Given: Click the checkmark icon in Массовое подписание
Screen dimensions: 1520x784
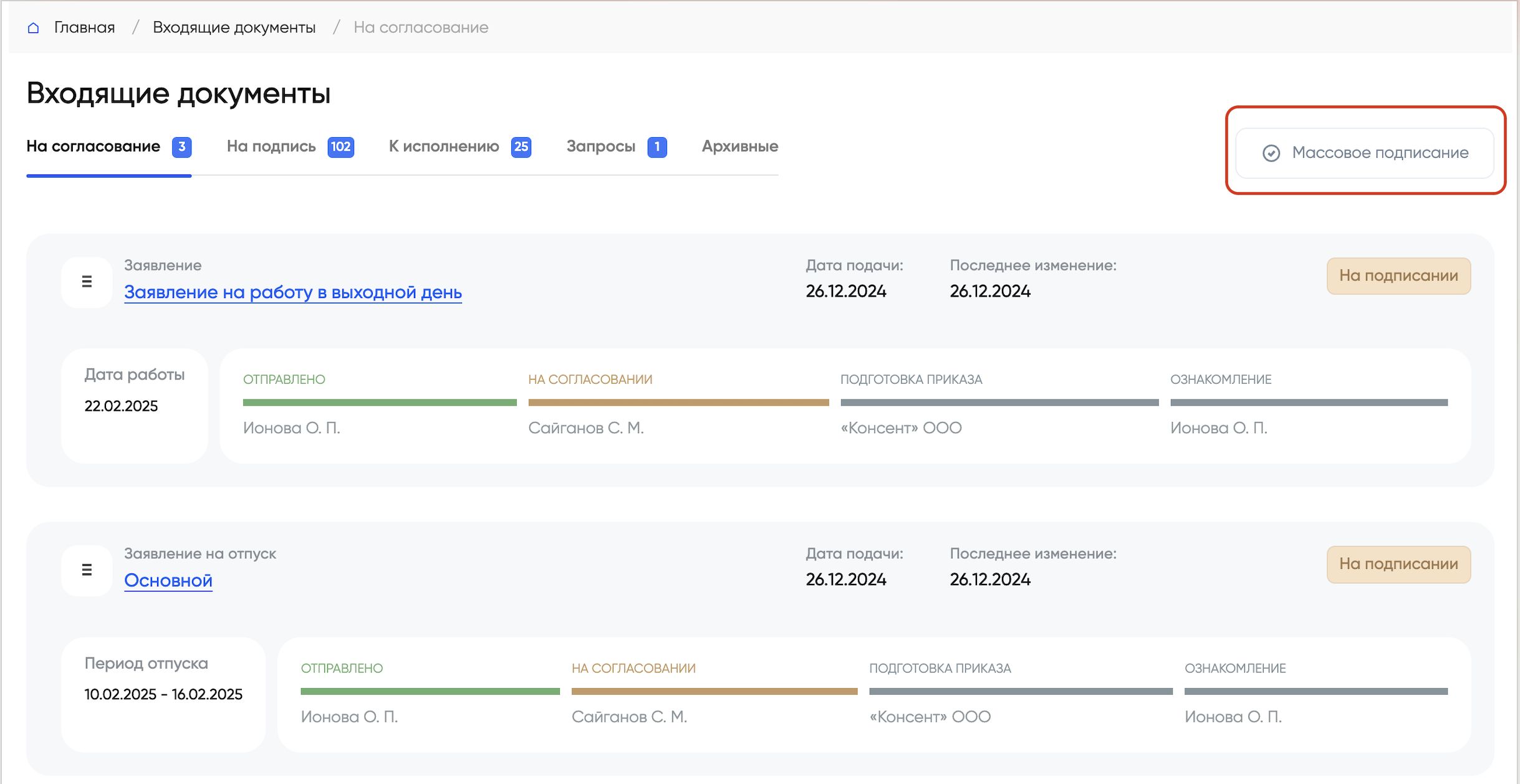Looking at the screenshot, I should [x=1271, y=153].
